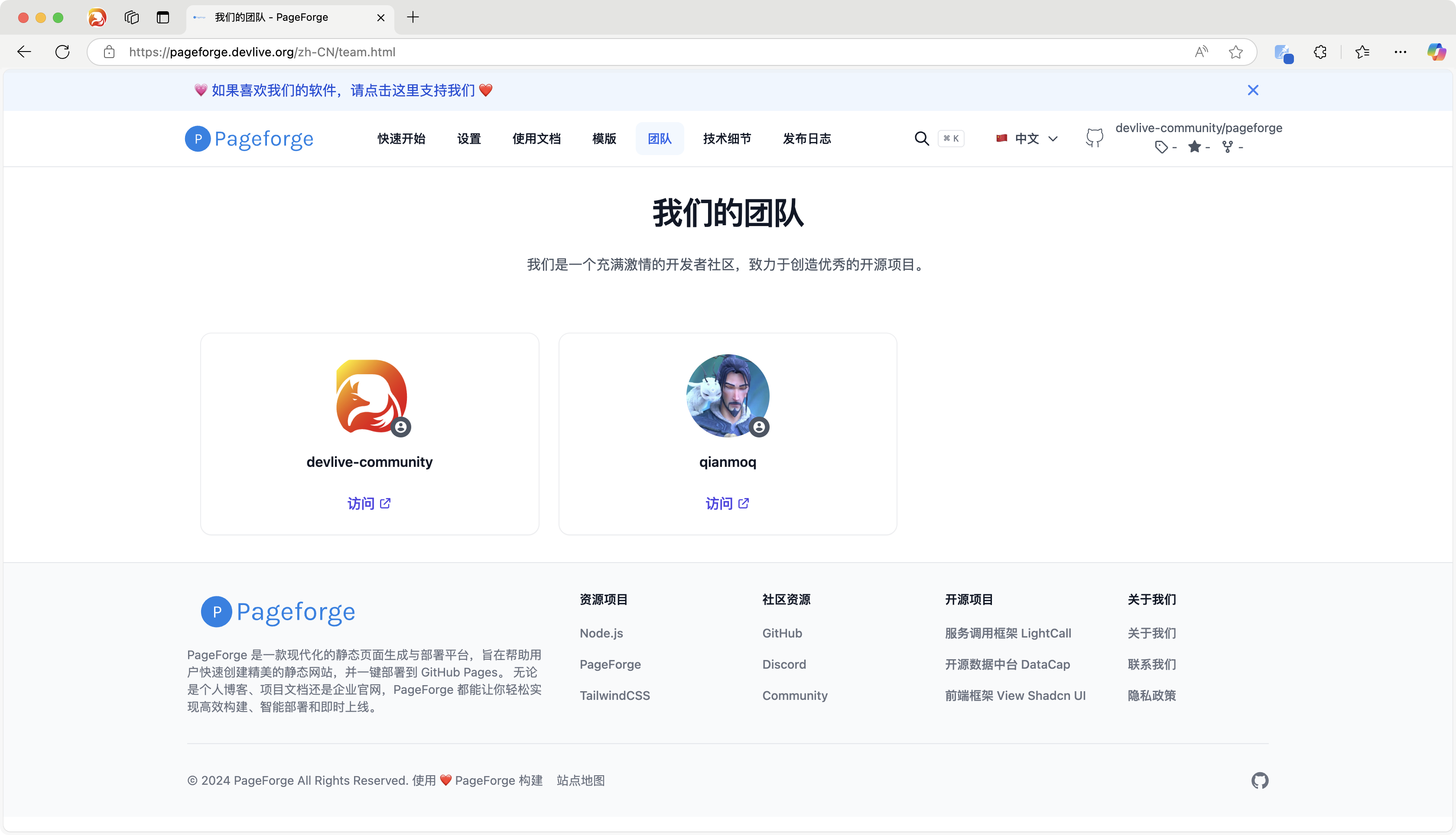Open the 隐私政策 footer link
Screen dimensions: 1456x835
[1151, 695]
